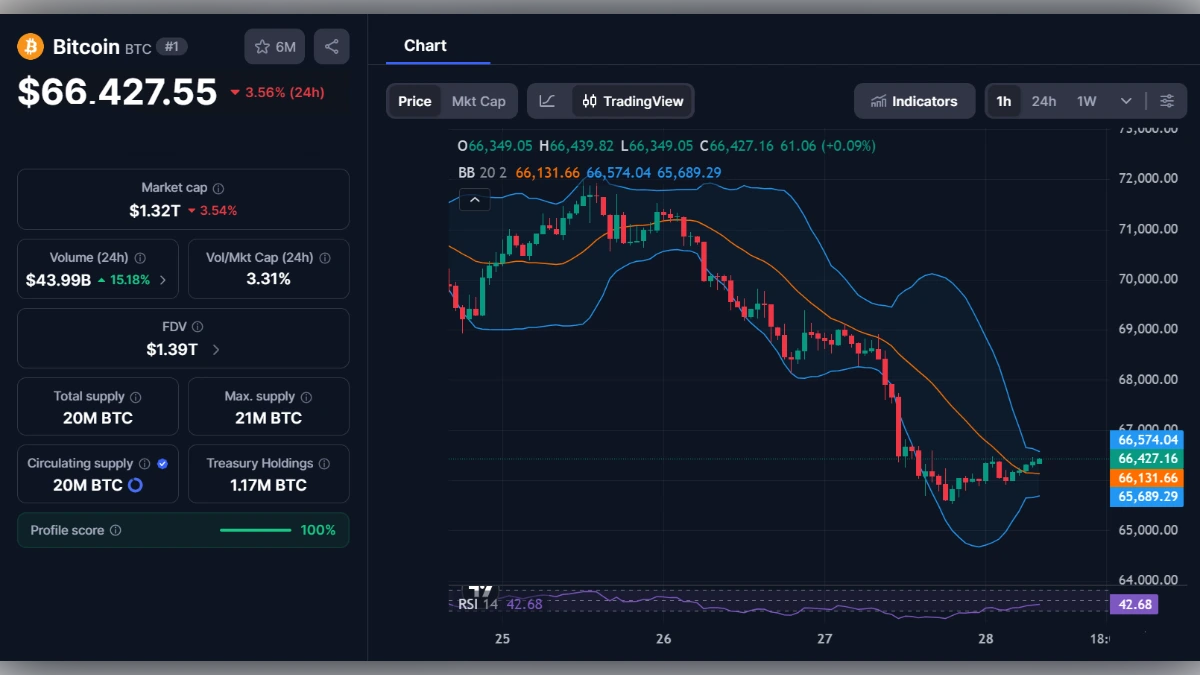
Task: Open the Indicators panel
Action: coord(913,100)
